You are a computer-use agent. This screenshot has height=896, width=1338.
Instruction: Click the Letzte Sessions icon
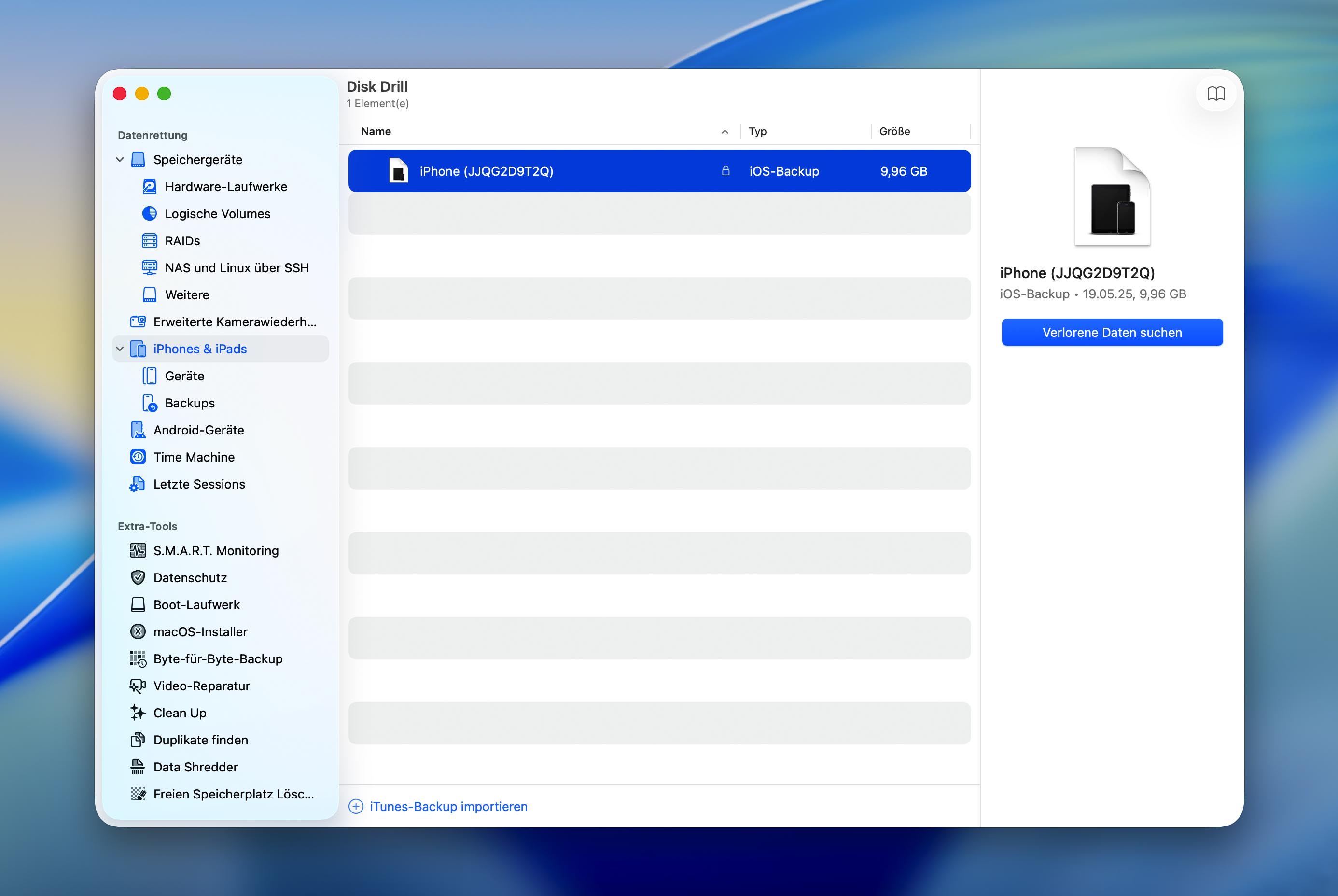tap(137, 484)
